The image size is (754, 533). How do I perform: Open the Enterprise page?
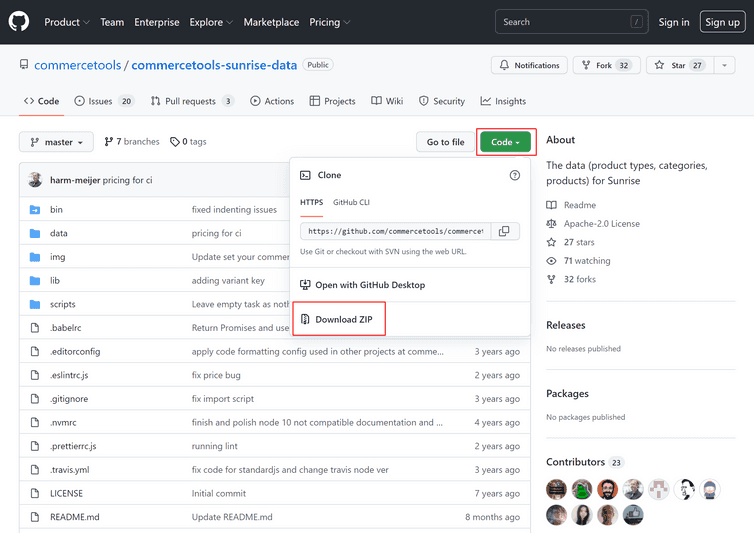point(157,22)
